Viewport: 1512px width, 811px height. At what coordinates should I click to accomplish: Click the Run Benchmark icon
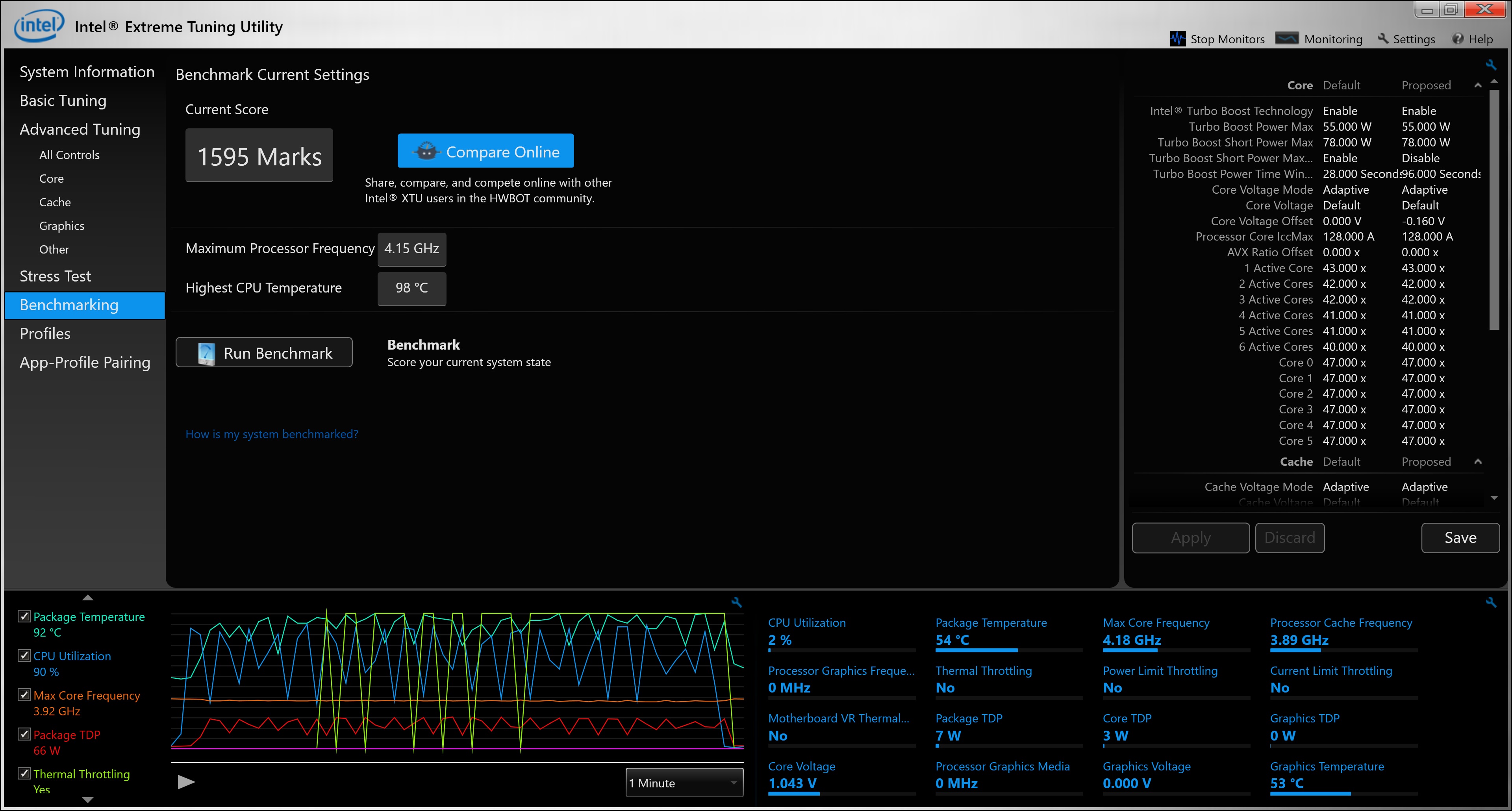point(206,353)
